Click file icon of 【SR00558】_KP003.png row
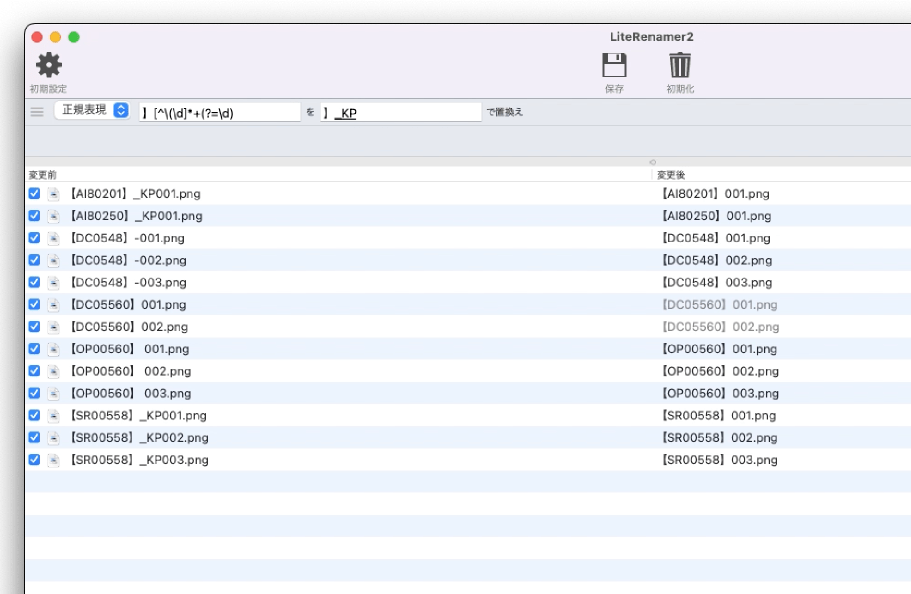 (54, 460)
